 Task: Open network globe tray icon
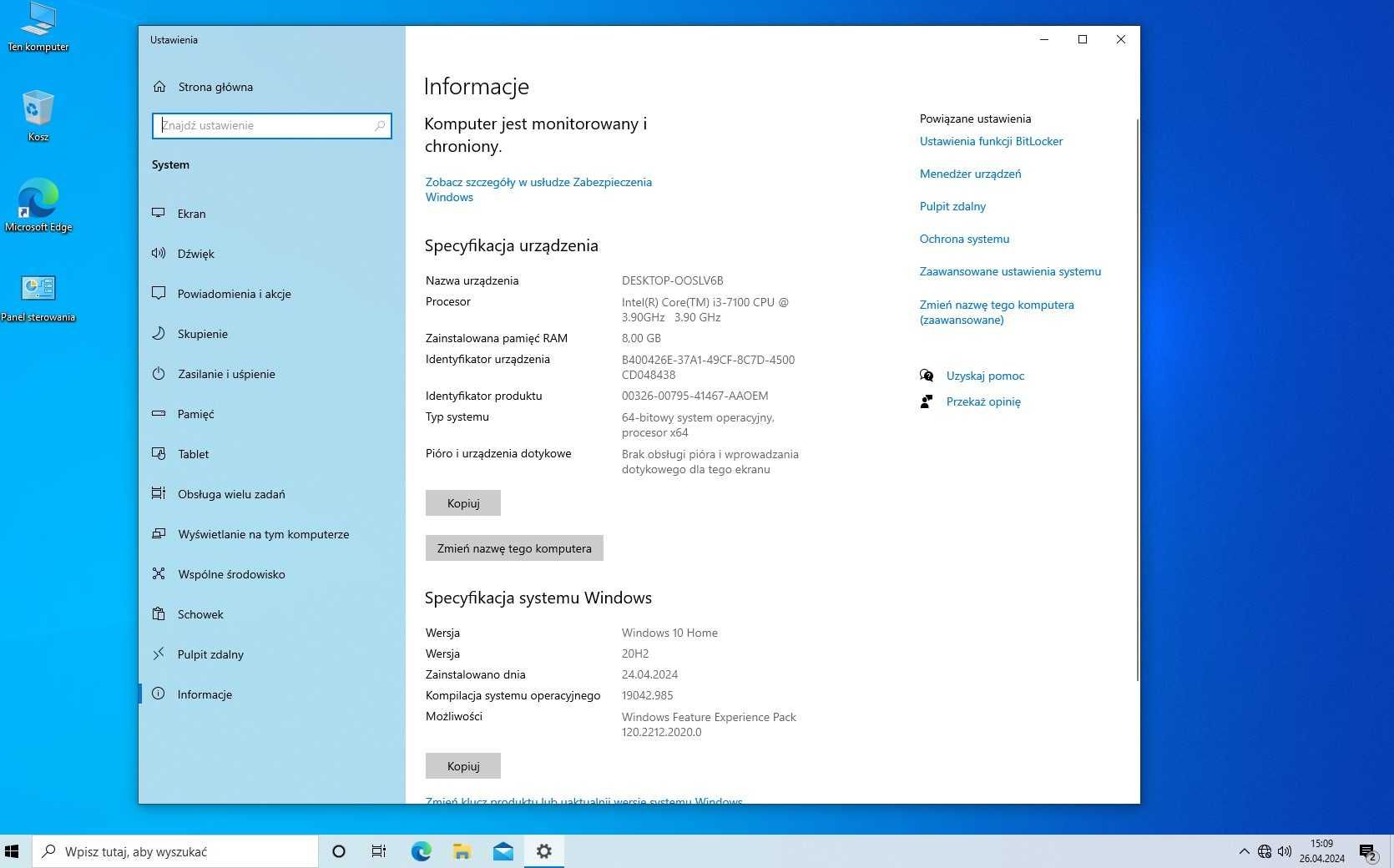[x=1265, y=851]
